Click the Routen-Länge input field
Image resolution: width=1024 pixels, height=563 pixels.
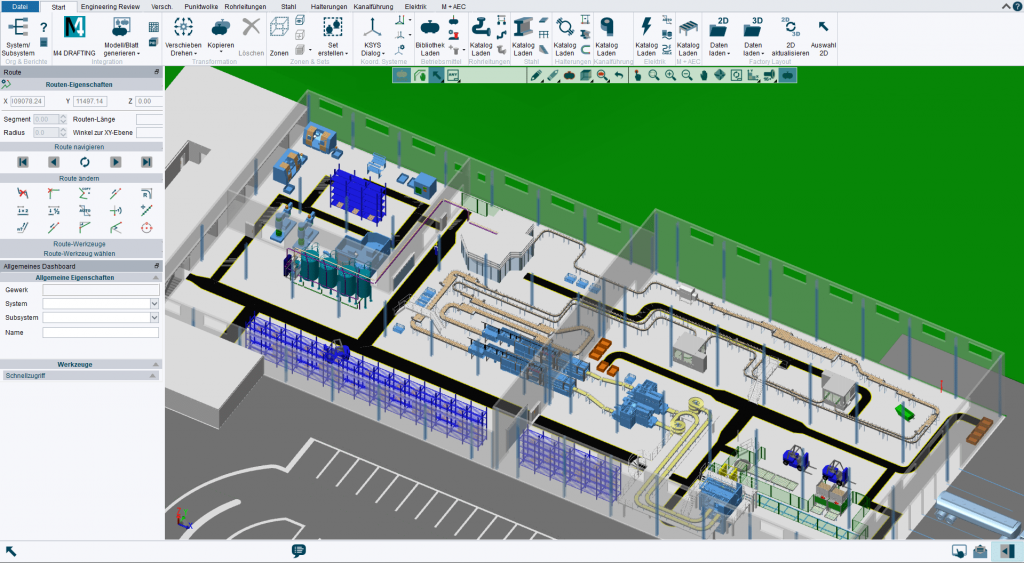150,120
